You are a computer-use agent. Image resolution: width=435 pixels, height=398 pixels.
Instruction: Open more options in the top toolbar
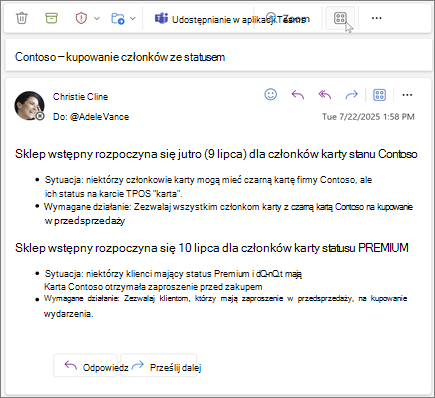click(x=376, y=18)
